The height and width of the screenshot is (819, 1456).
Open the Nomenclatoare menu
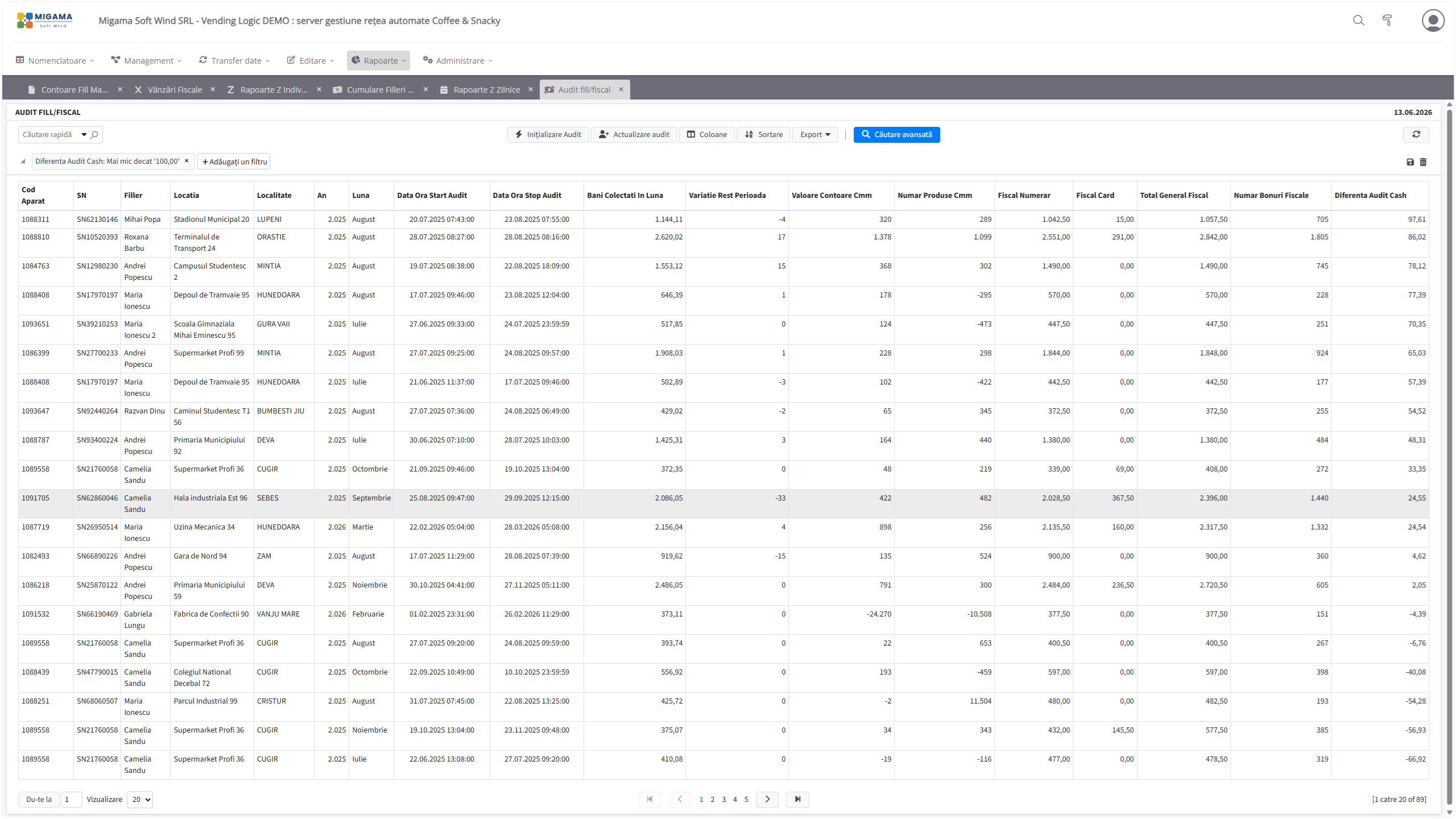point(55,60)
